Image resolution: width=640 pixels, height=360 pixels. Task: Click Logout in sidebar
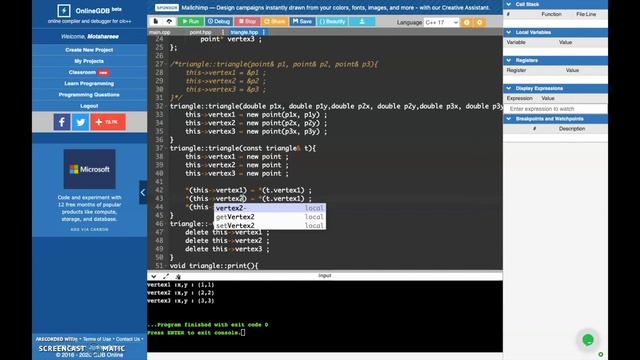(x=89, y=106)
